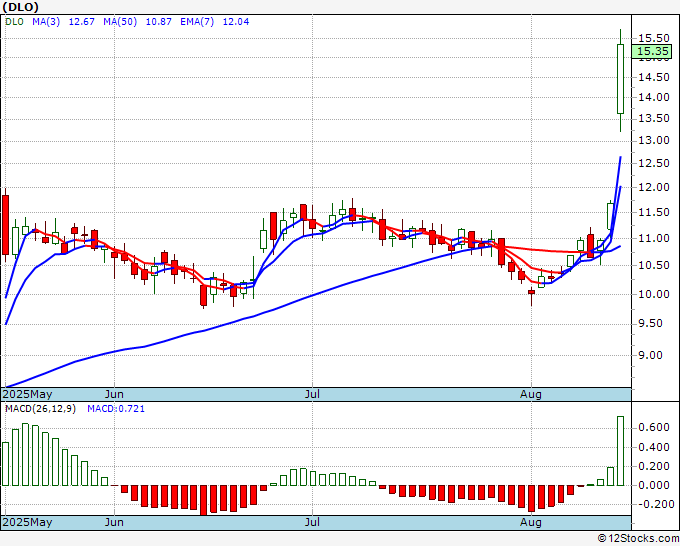680x546 pixels.
Task: Click 2025May on the price chart time axis
Action: coord(27,394)
